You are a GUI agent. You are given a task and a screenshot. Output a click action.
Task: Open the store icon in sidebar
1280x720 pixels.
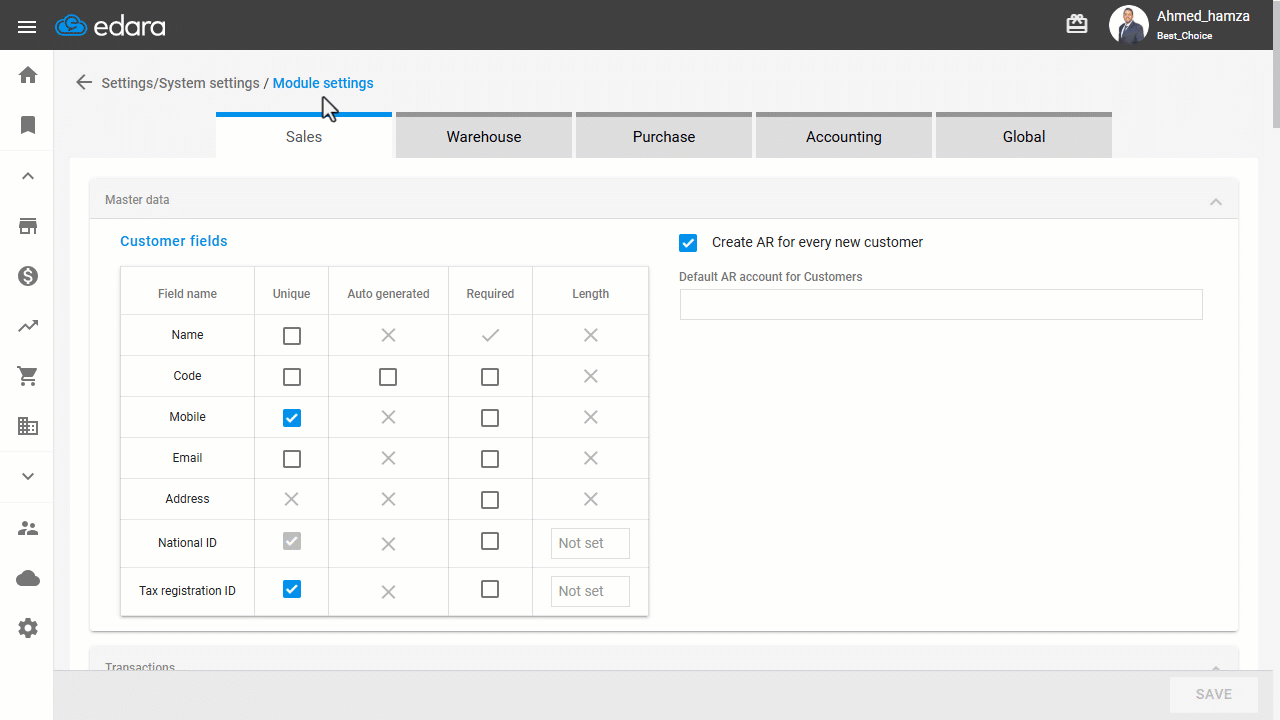click(x=28, y=226)
